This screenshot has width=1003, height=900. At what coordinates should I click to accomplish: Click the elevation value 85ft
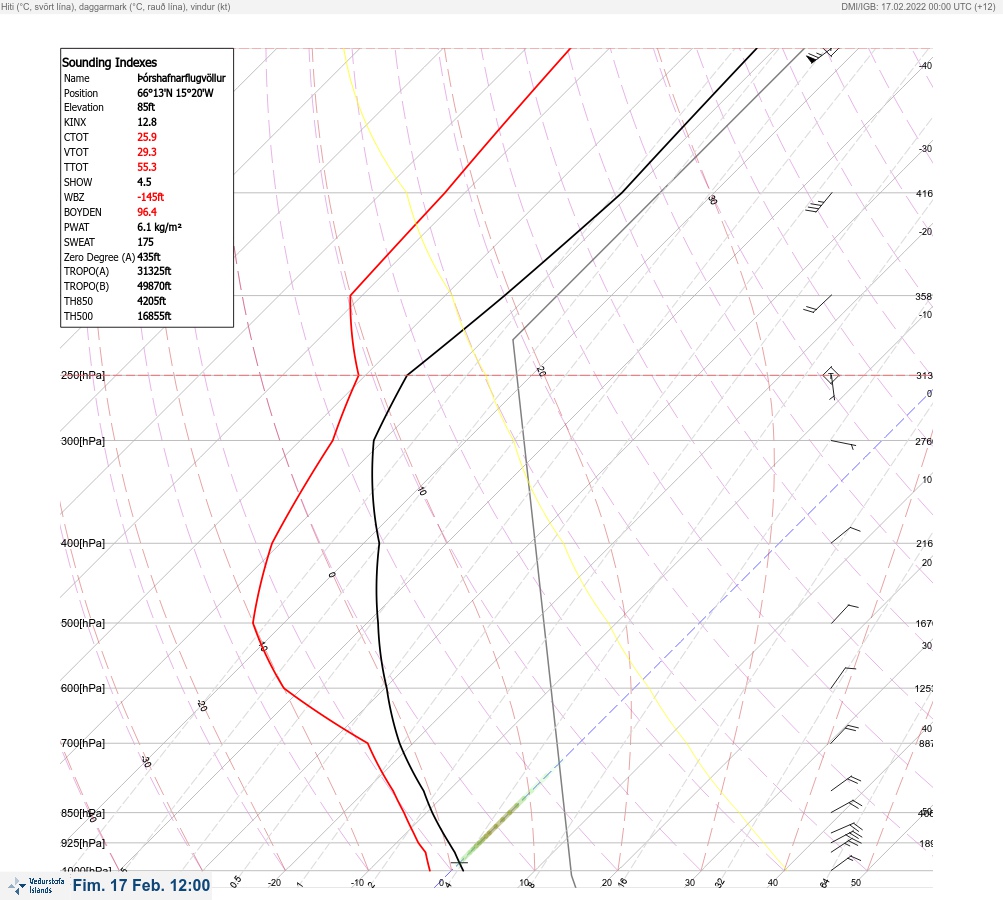point(146,107)
